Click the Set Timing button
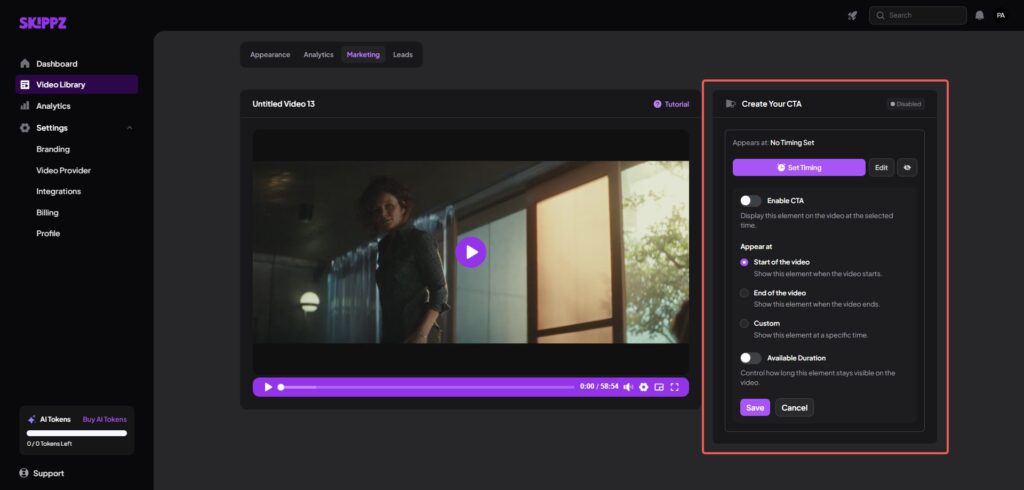1024x490 pixels. (x=798, y=168)
